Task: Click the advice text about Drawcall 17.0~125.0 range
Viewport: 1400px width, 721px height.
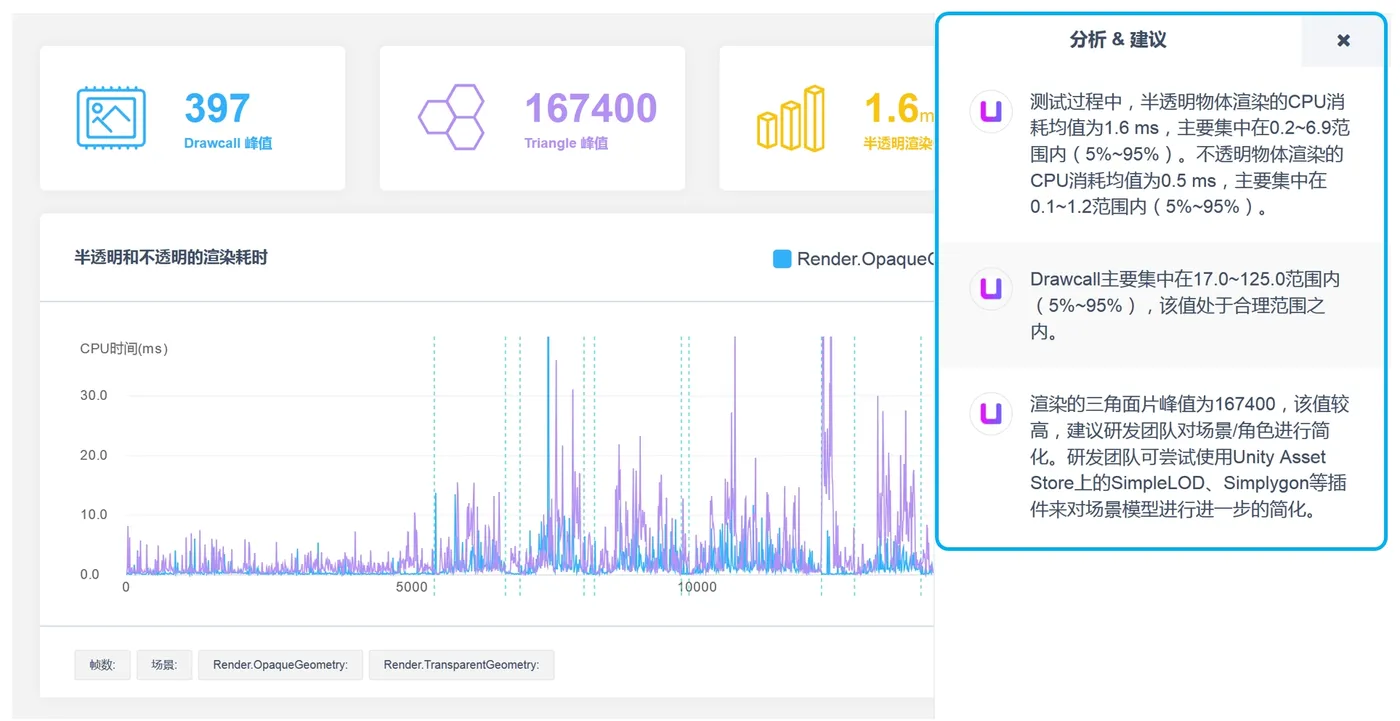Action: click(x=1185, y=305)
